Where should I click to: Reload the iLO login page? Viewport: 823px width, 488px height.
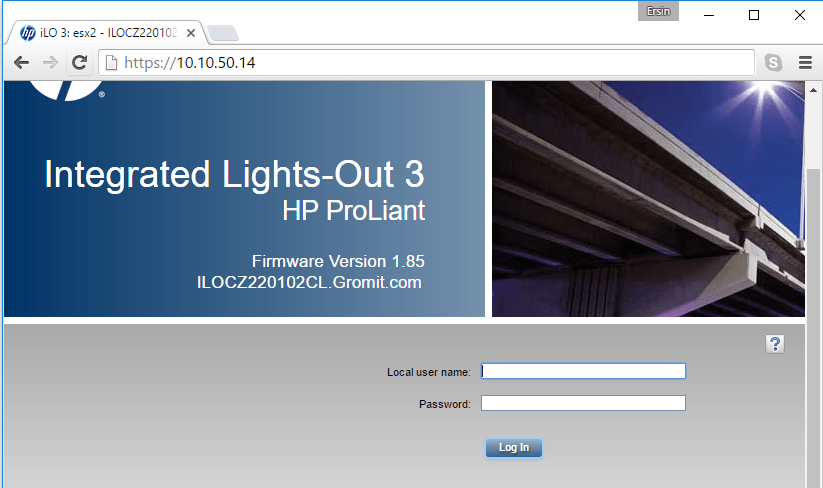[80, 62]
